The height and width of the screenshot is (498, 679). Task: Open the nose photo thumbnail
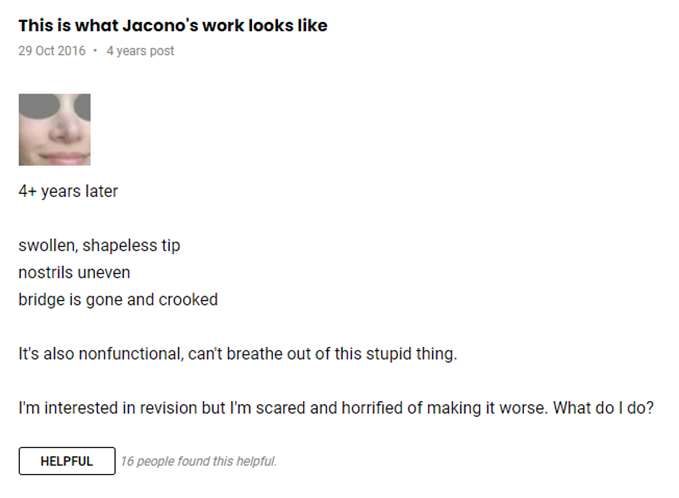[x=55, y=129]
